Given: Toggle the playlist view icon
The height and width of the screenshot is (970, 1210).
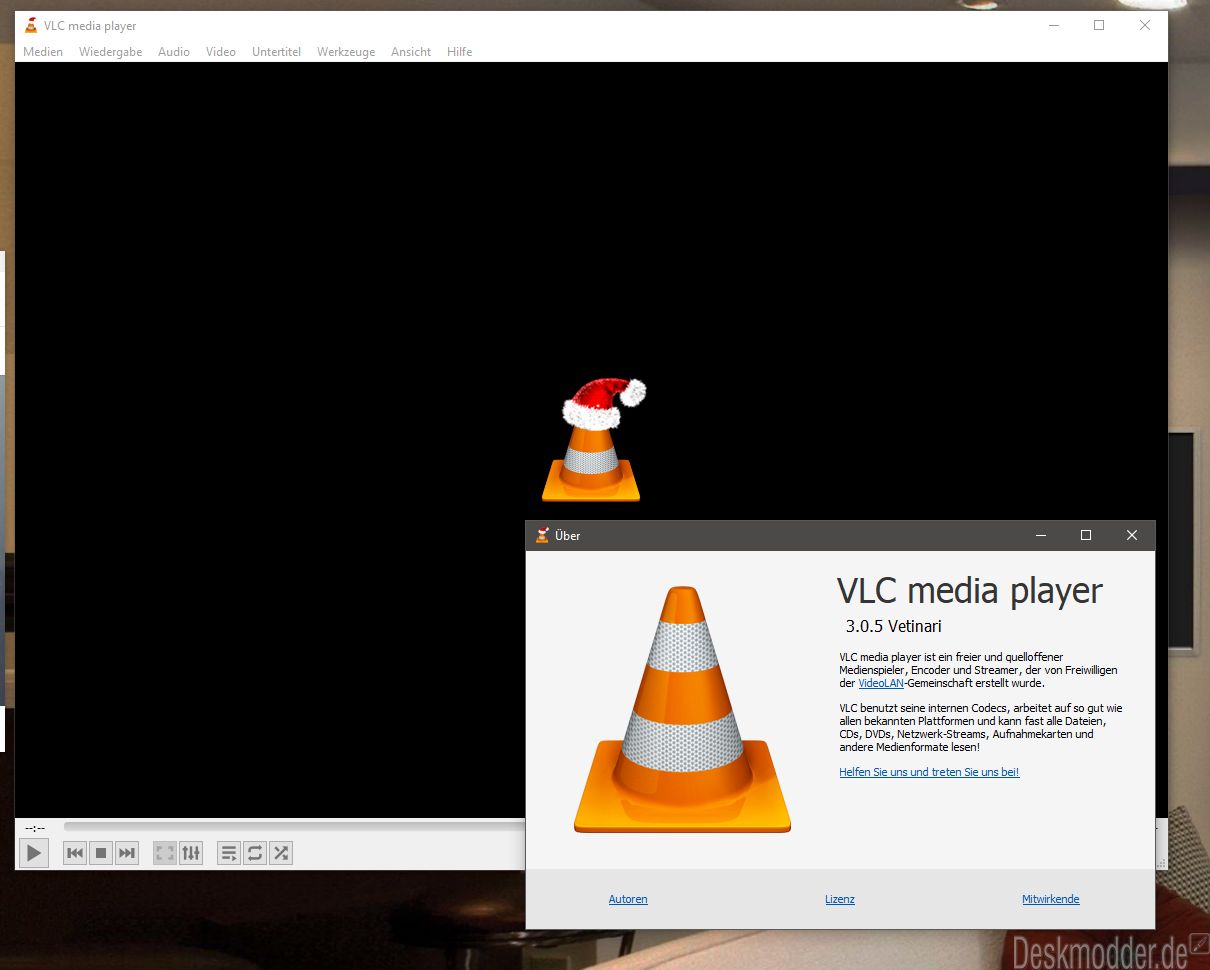Looking at the screenshot, I should click(229, 853).
